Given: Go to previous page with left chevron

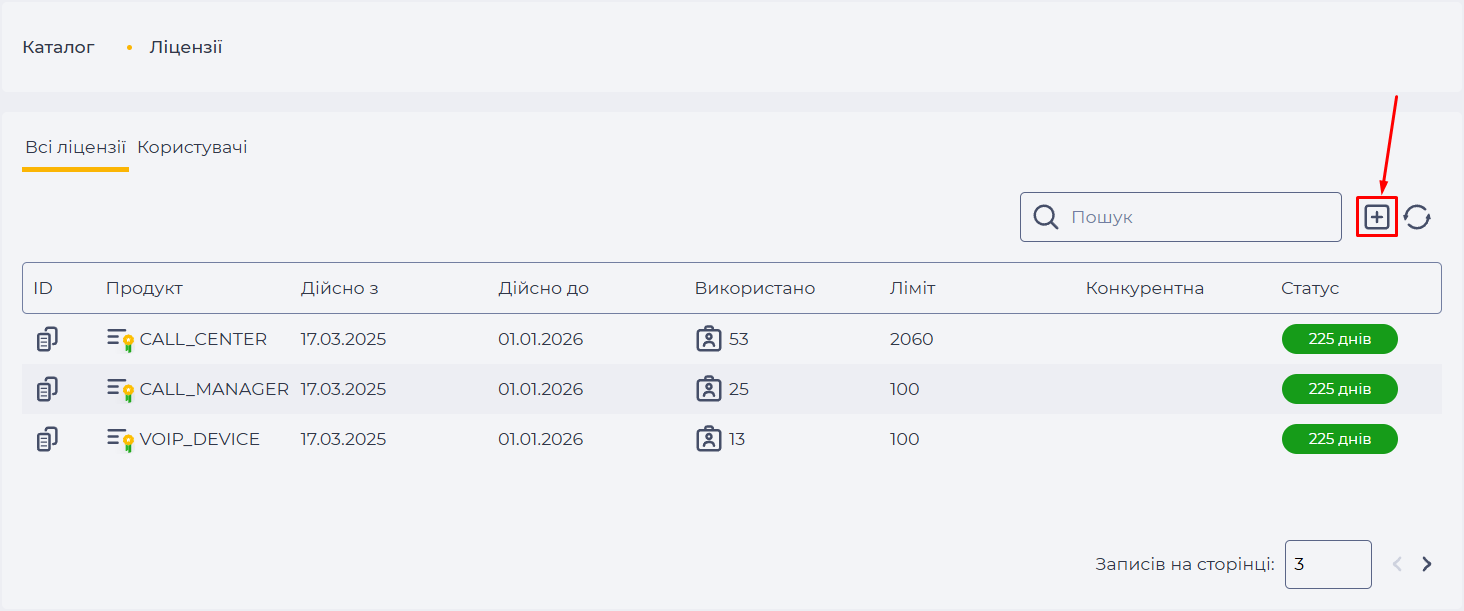Looking at the screenshot, I should [x=1398, y=564].
